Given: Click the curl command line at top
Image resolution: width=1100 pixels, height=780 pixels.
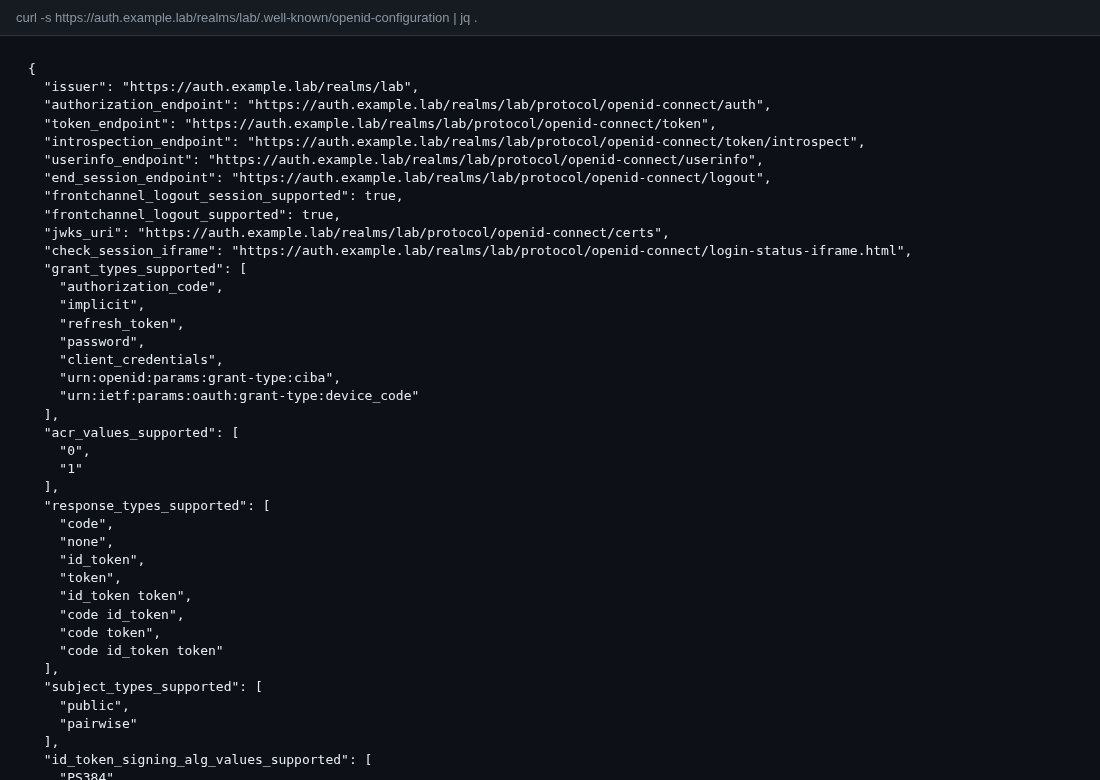Looking at the screenshot, I should (246, 18).
